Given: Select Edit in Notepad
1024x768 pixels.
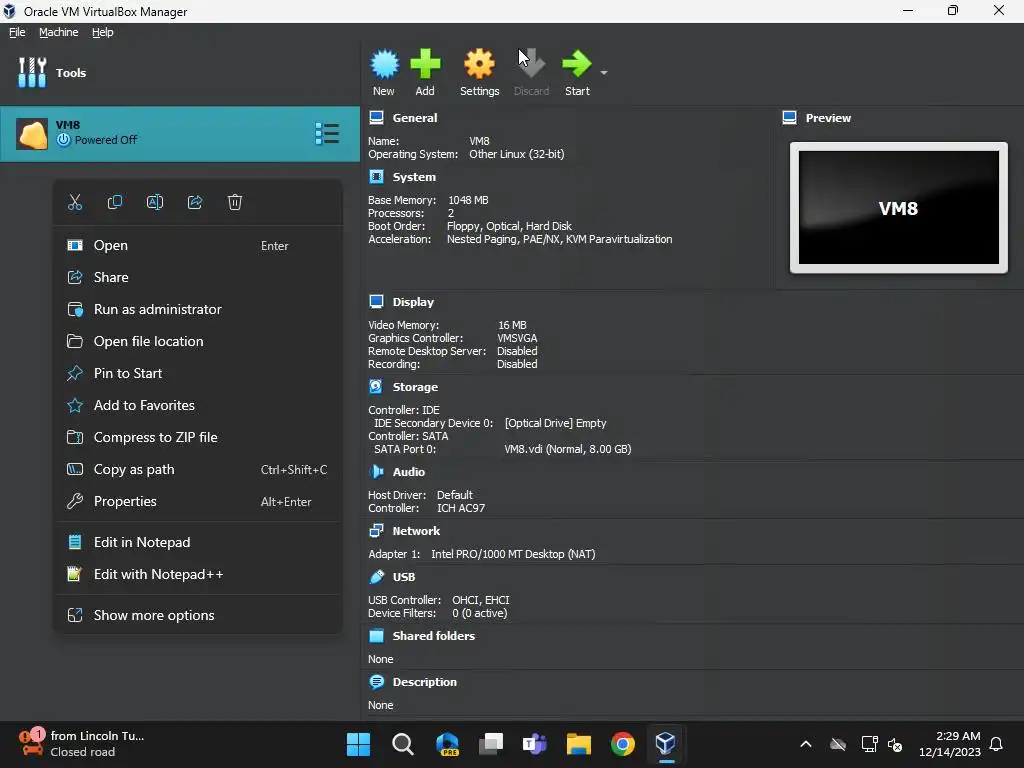Looking at the screenshot, I should (x=197, y=543).
